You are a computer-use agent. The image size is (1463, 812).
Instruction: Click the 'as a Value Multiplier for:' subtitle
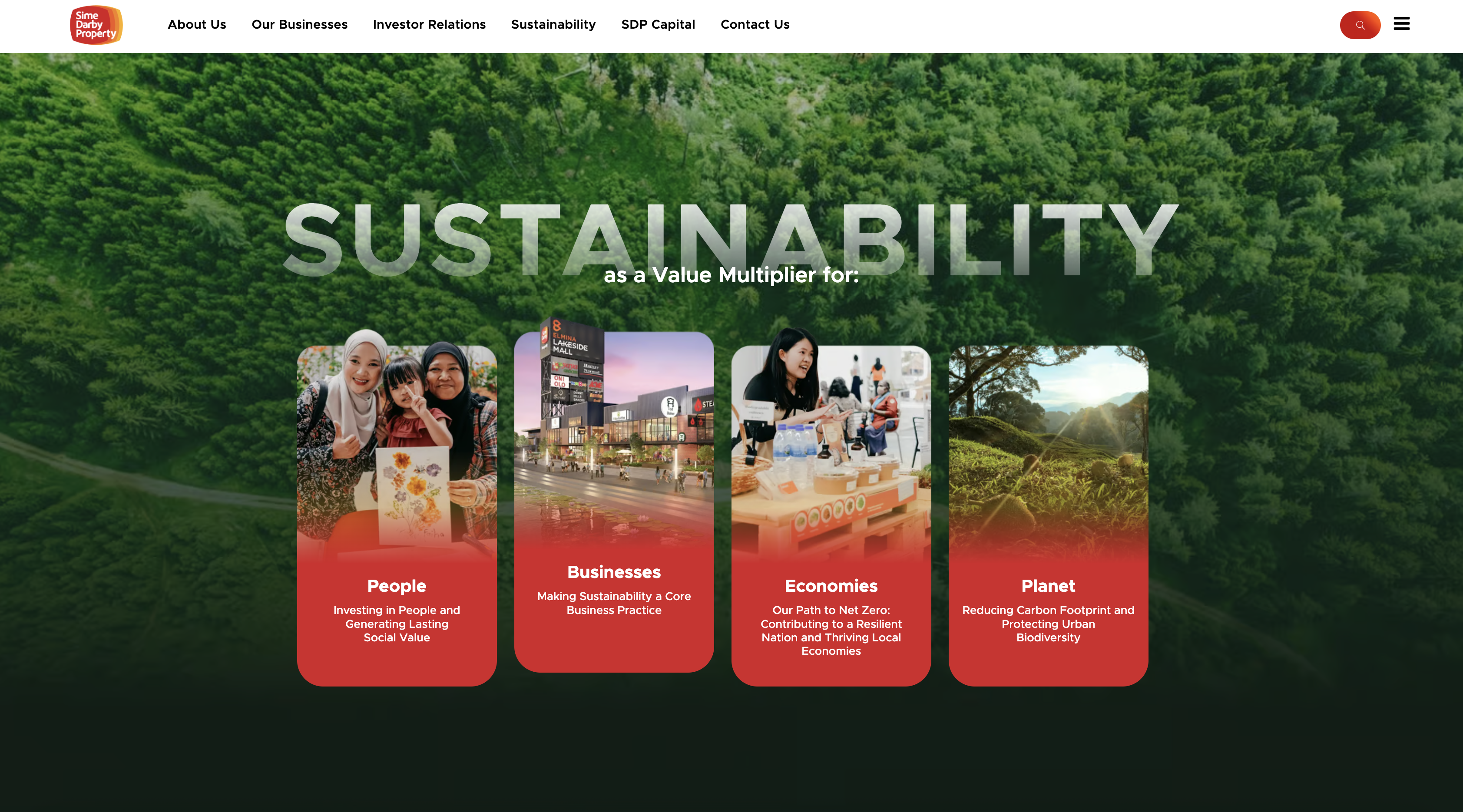pos(731,275)
